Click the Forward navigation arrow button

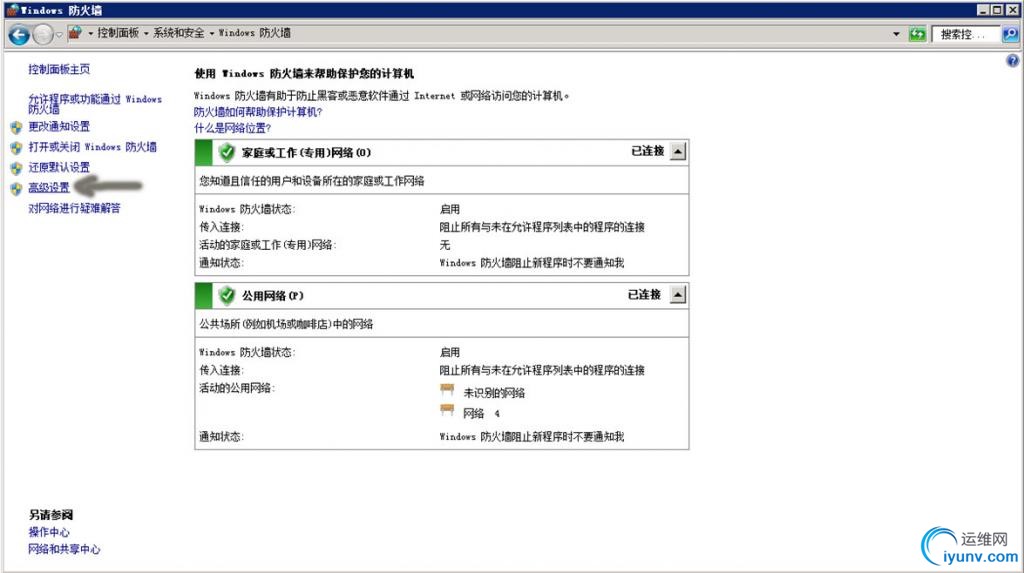click(x=42, y=35)
